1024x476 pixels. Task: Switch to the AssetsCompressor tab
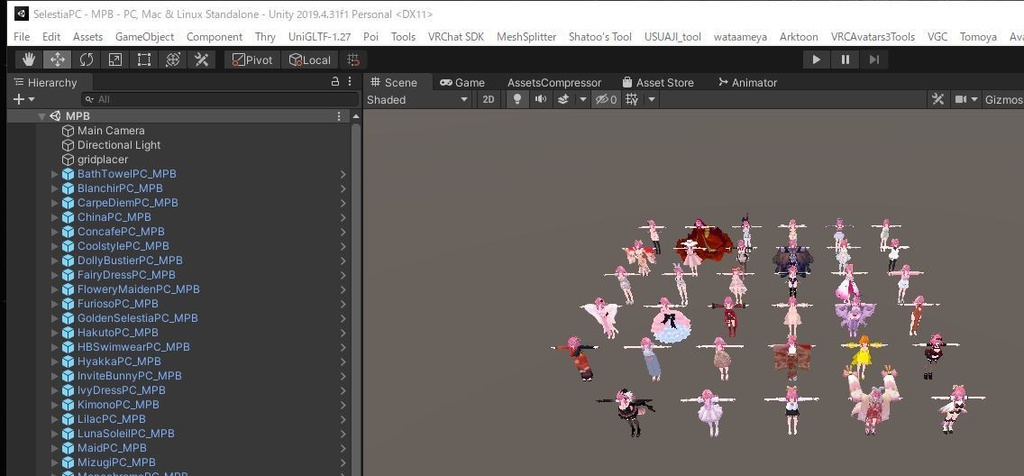click(554, 82)
